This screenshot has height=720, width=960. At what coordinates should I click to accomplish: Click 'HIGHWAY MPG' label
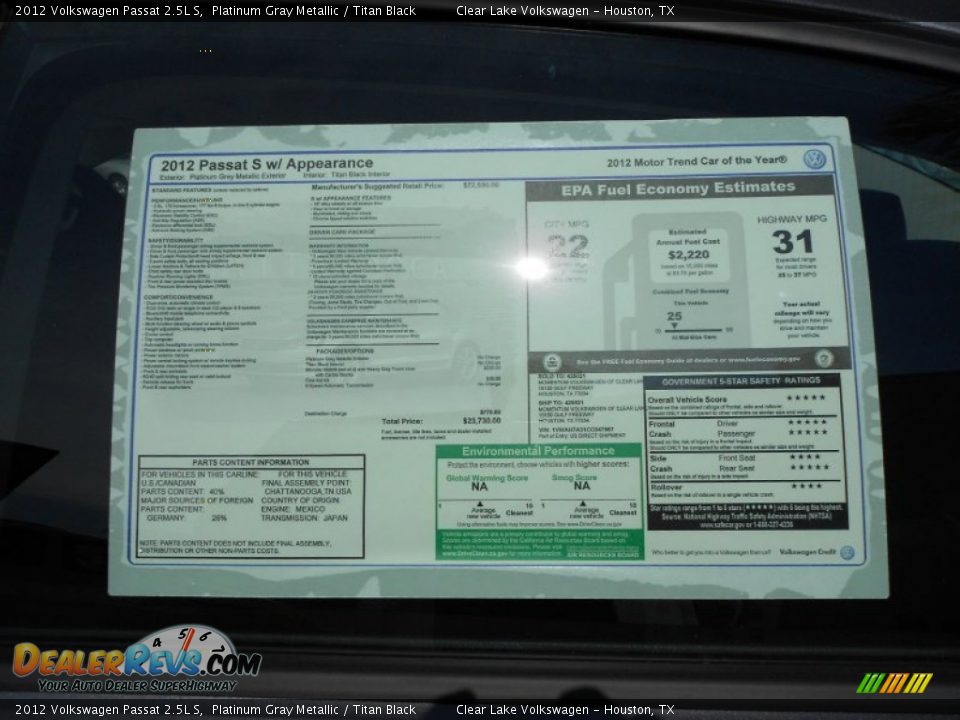pyautogui.click(x=792, y=219)
